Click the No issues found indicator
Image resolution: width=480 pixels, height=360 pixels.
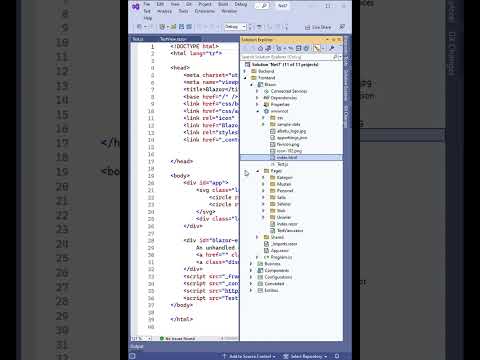pyautogui.click(x=177, y=338)
